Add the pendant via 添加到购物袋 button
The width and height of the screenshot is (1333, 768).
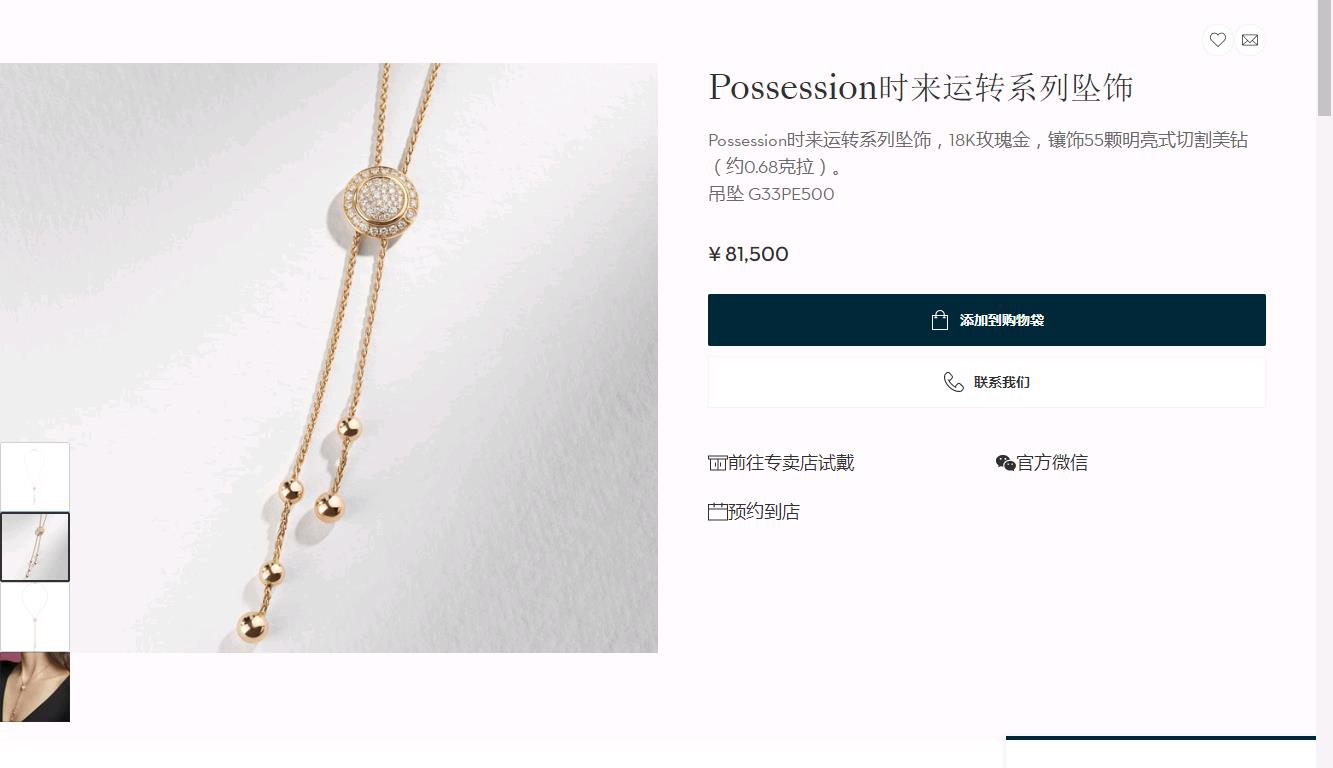[987, 320]
